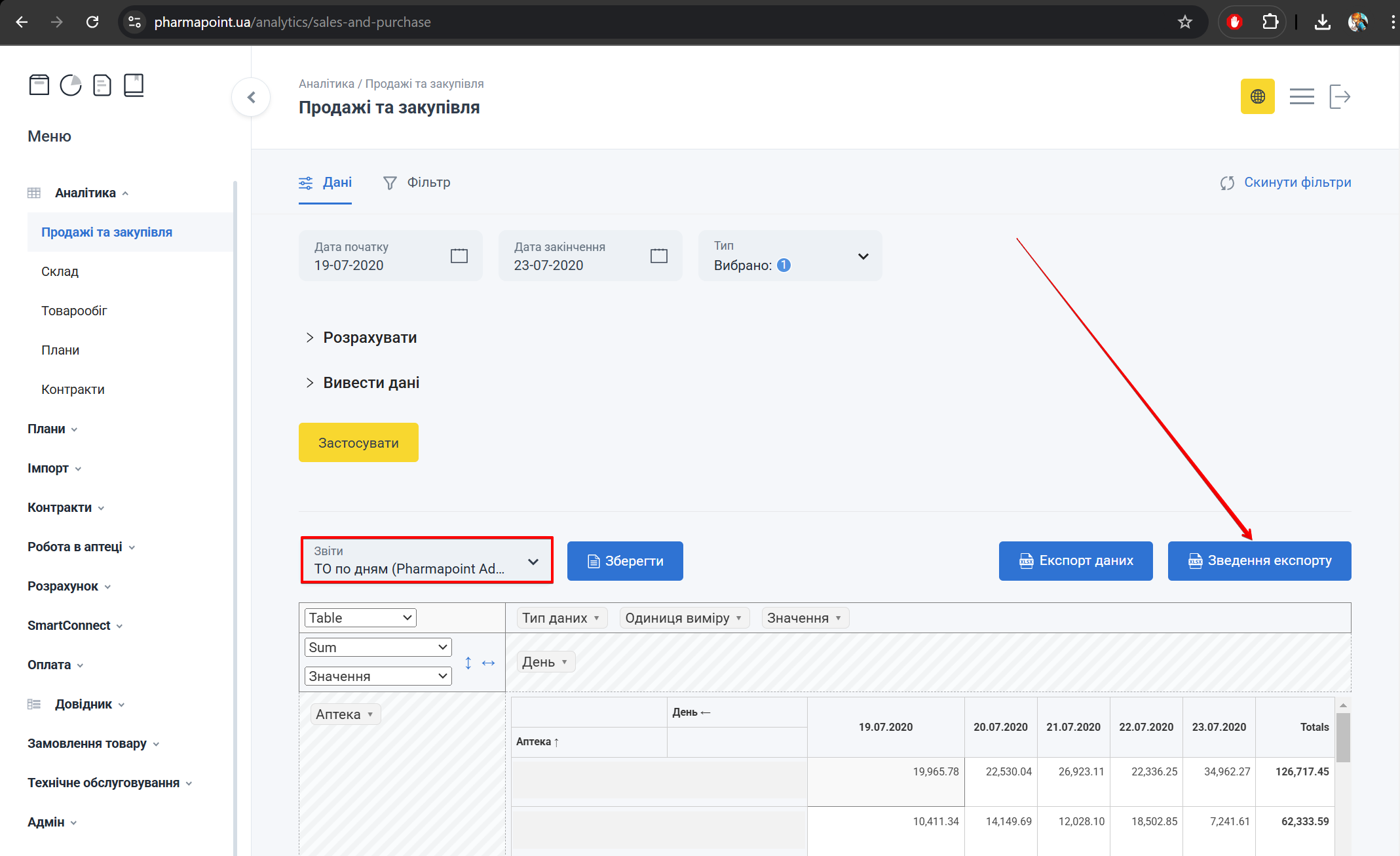Viewport: 1400px width, 856px height.
Task: Click the yellow Застосувати button
Action: pyautogui.click(x=358, y=442)
